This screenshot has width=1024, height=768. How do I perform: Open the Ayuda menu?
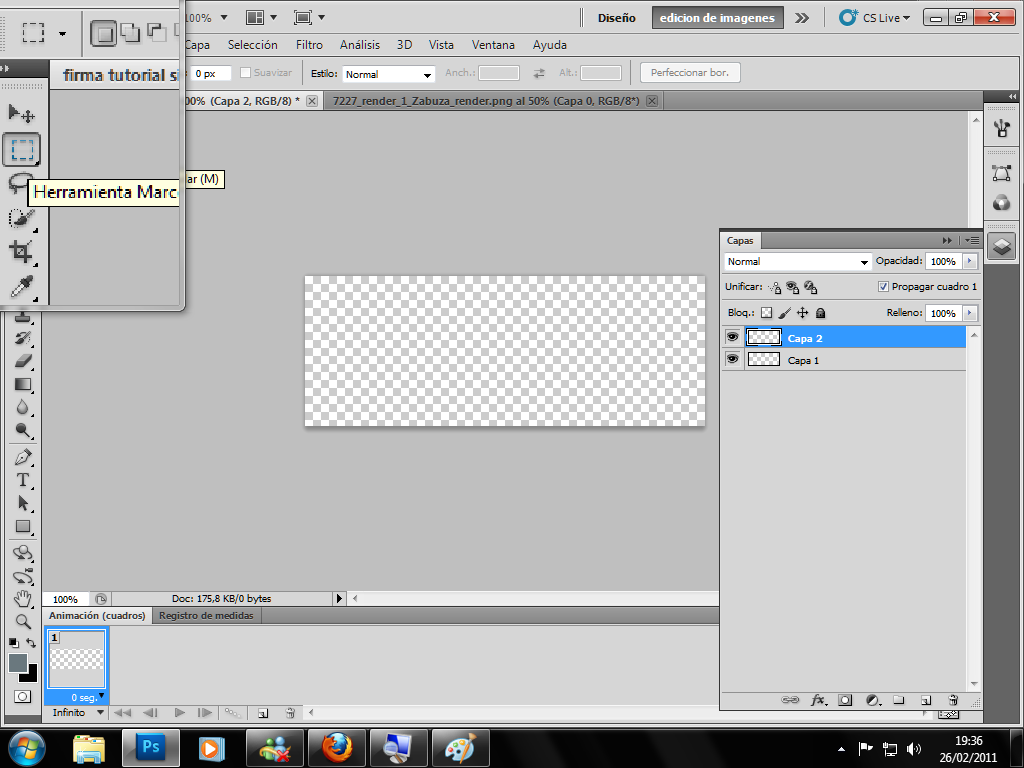[549, 45]
